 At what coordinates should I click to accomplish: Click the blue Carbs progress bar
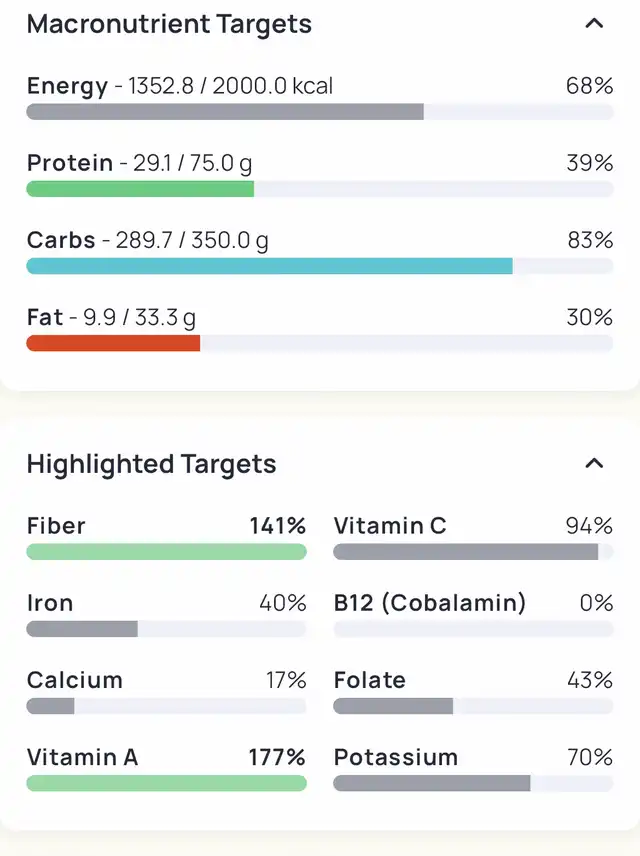coord(269,266)
